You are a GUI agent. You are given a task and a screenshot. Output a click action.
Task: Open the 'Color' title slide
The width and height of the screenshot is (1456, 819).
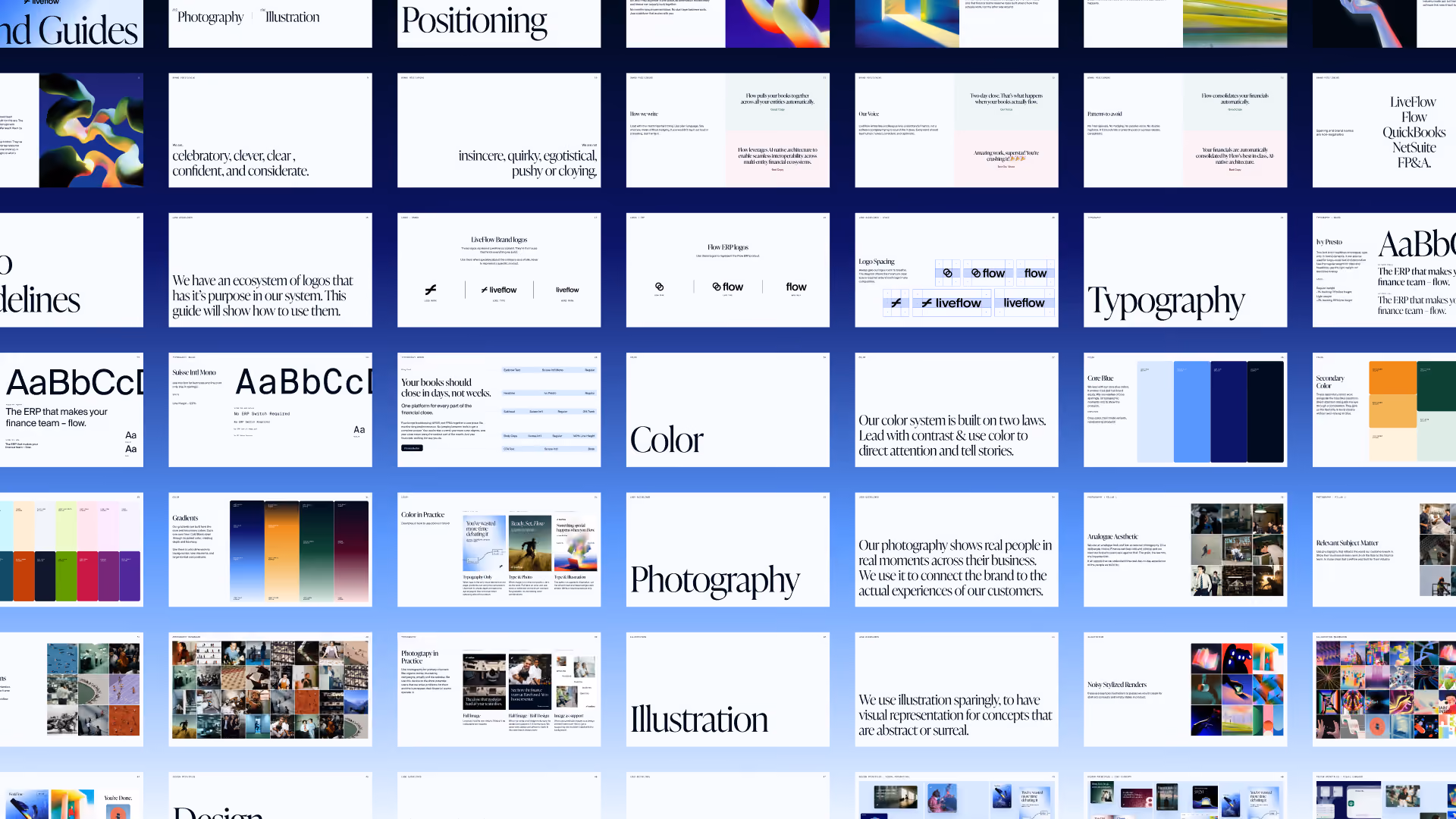coord(728,409)
